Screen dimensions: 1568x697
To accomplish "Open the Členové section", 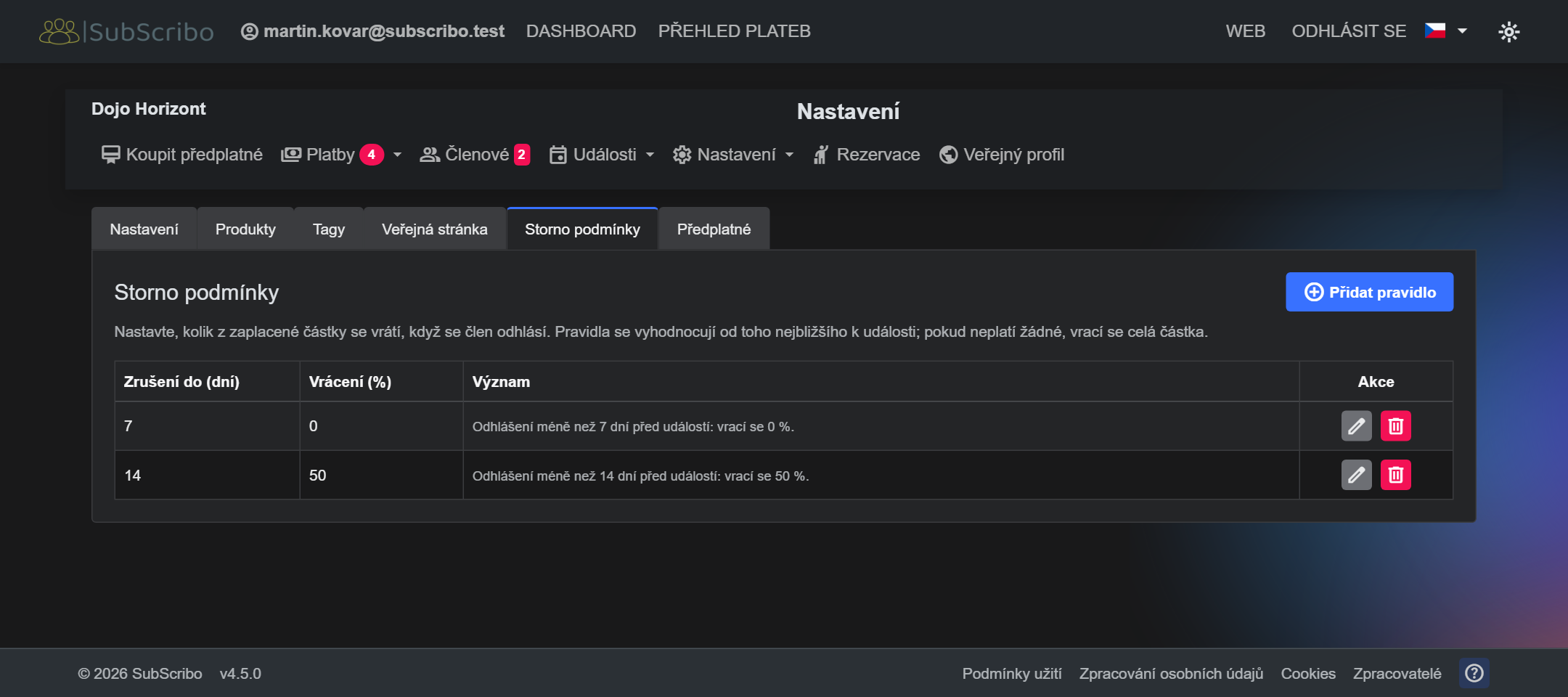I will click(475, 155).
